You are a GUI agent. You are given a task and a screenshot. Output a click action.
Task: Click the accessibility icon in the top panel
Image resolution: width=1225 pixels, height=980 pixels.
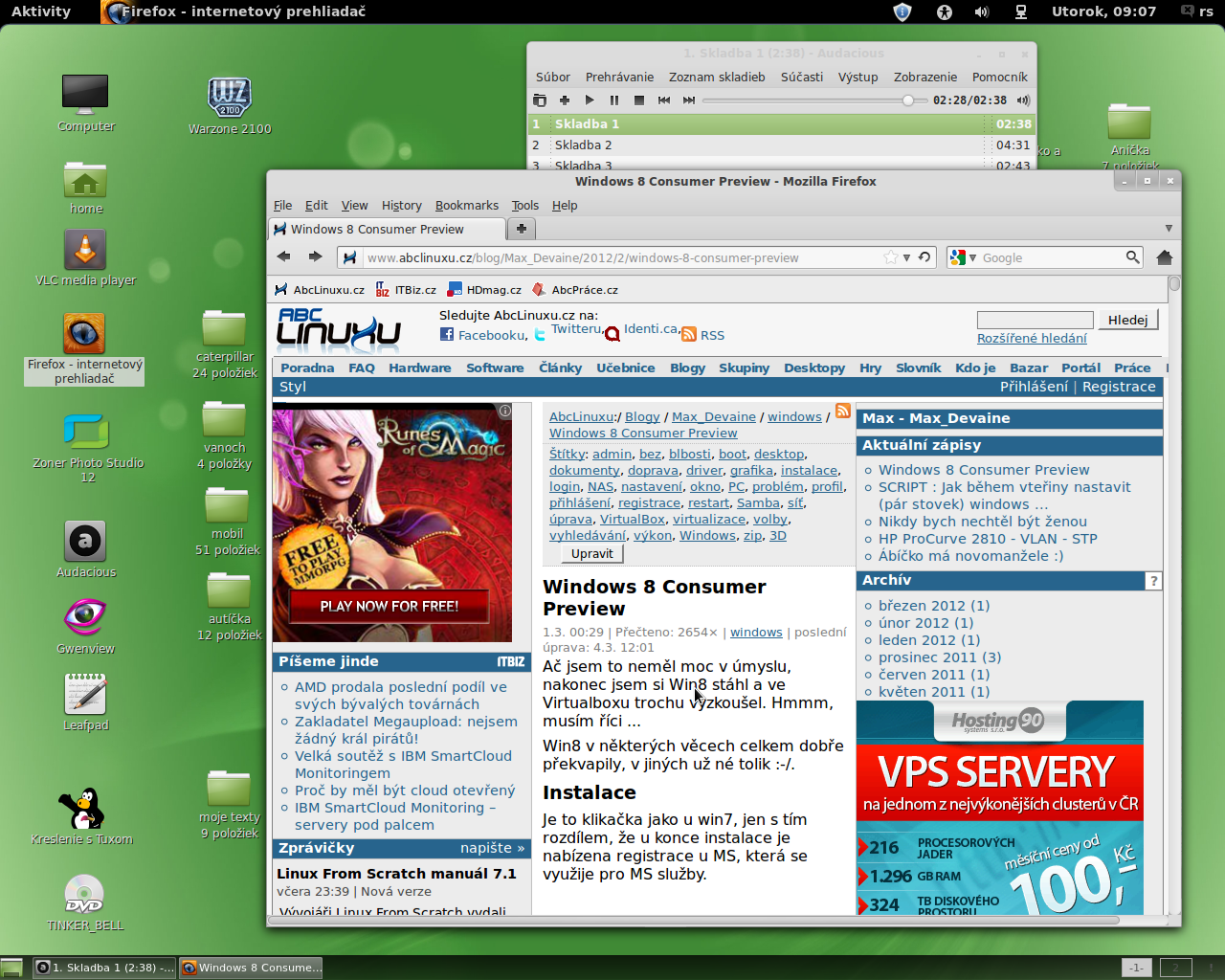point(945,11)
